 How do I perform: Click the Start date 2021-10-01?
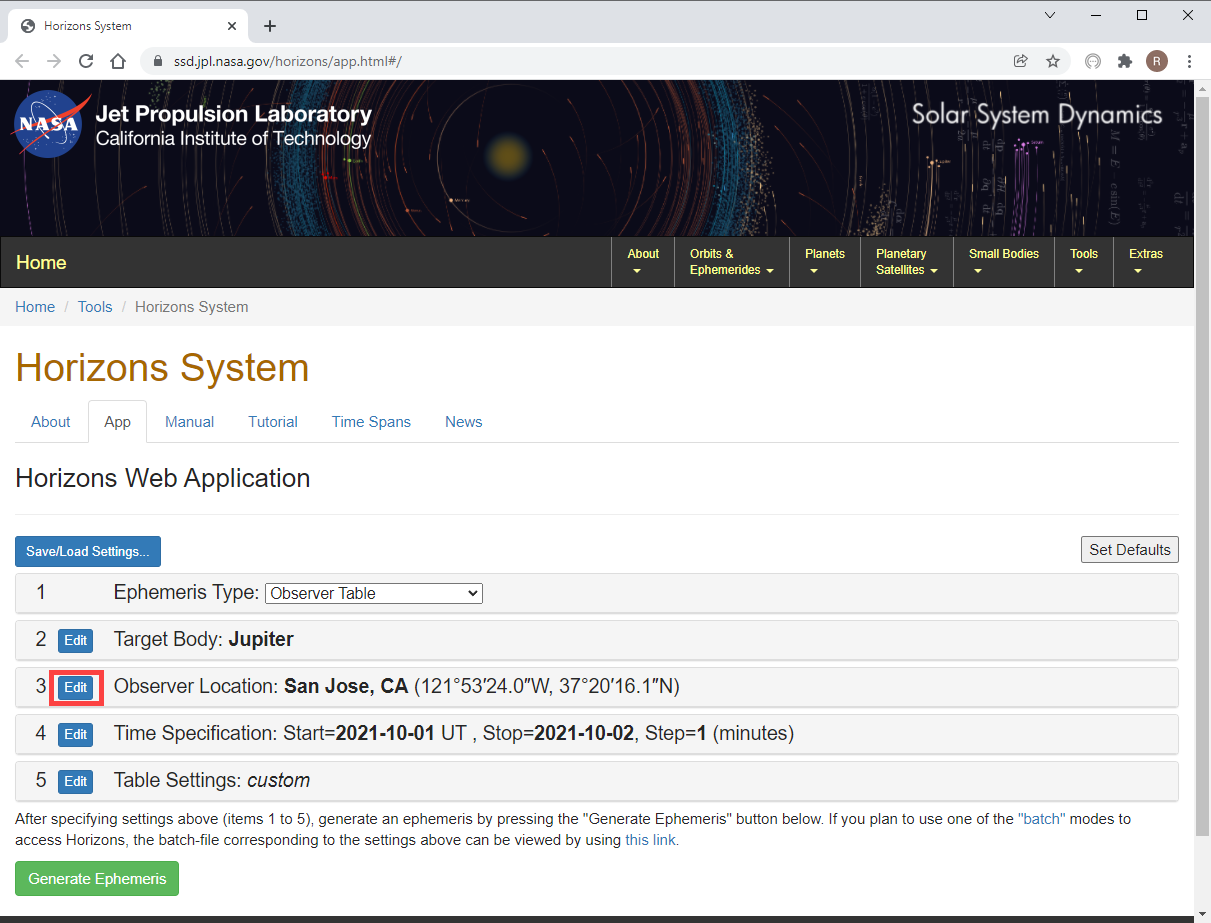point(385,733)
